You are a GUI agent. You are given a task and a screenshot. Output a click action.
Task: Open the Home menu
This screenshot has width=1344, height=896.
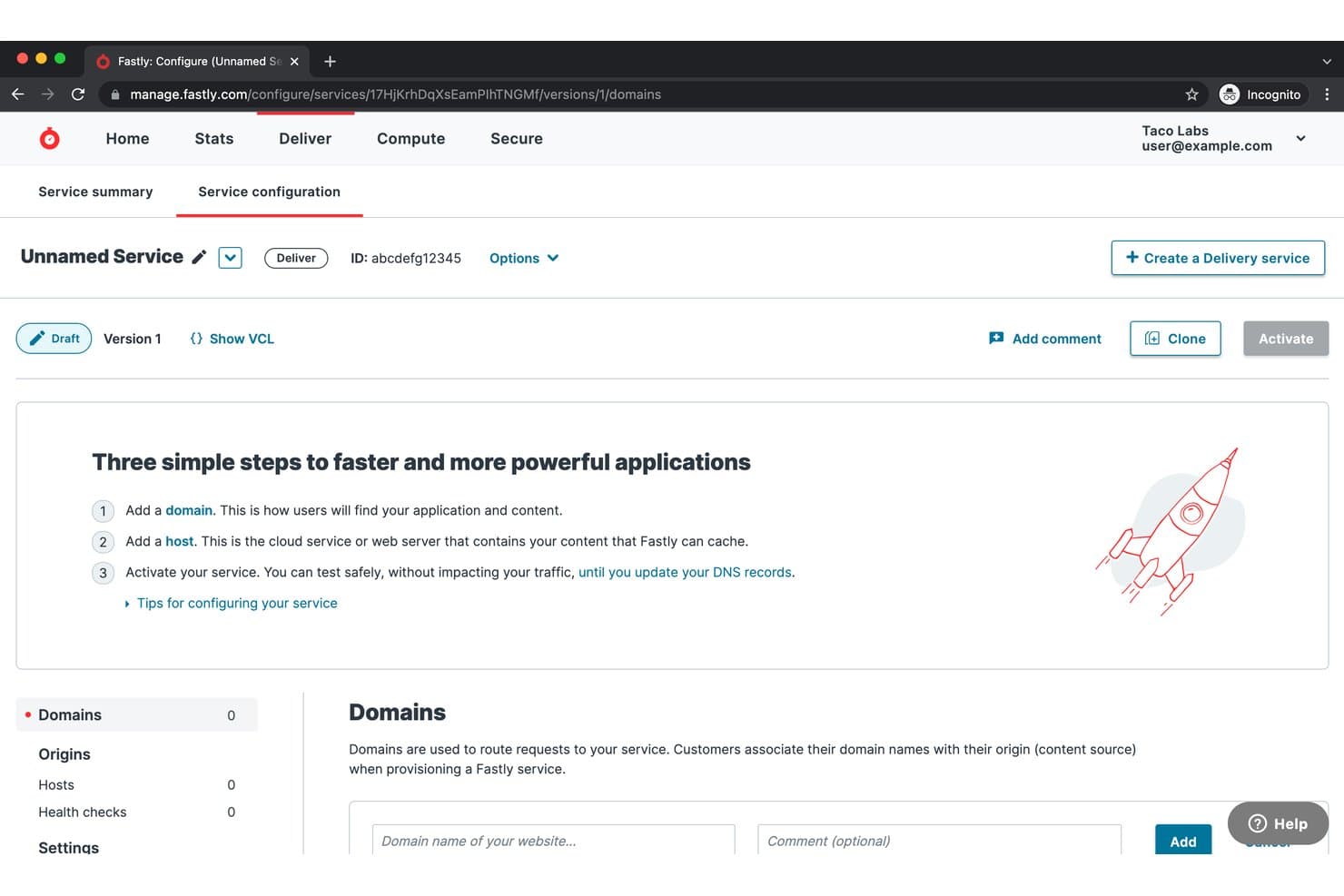[127, 138]
